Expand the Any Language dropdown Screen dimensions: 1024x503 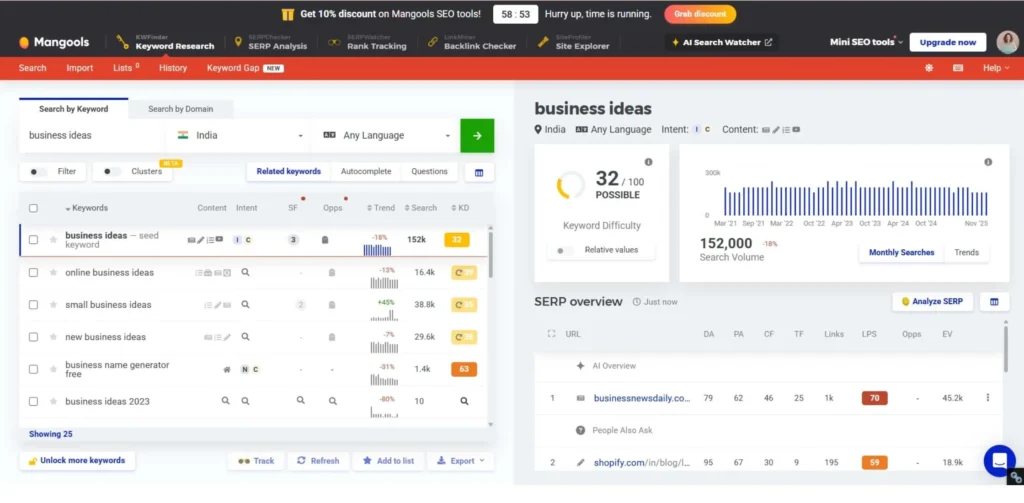click(x=386, y=136)
